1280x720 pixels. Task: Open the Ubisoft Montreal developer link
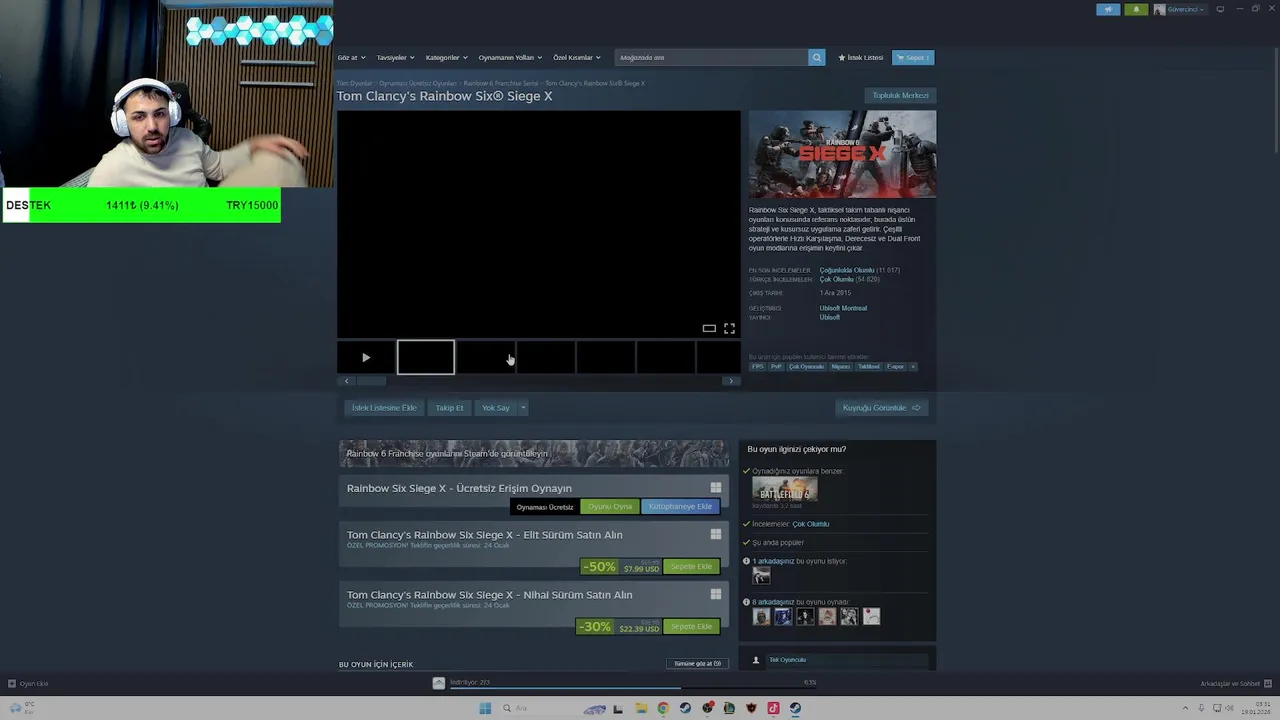pos(843,308)
